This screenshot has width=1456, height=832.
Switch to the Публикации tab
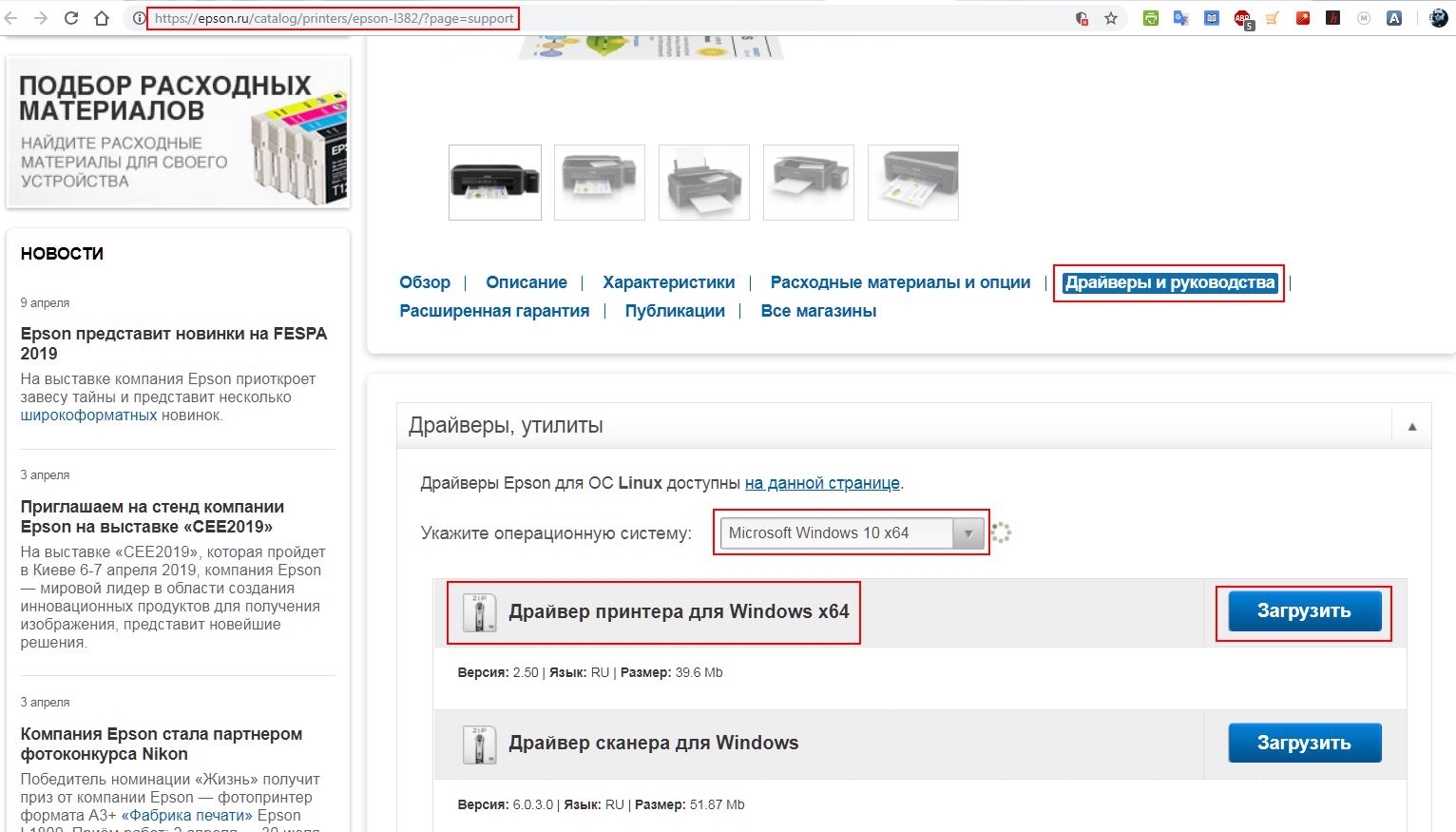[x=675, y=311]
